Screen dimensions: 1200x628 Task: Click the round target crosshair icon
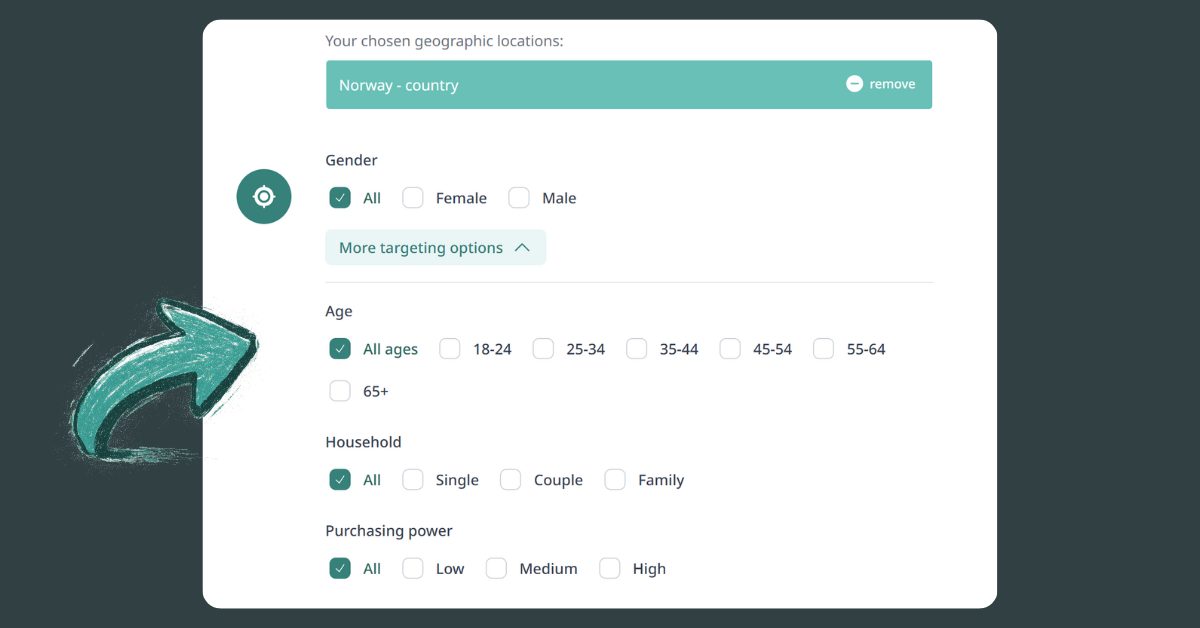(264, 196)
